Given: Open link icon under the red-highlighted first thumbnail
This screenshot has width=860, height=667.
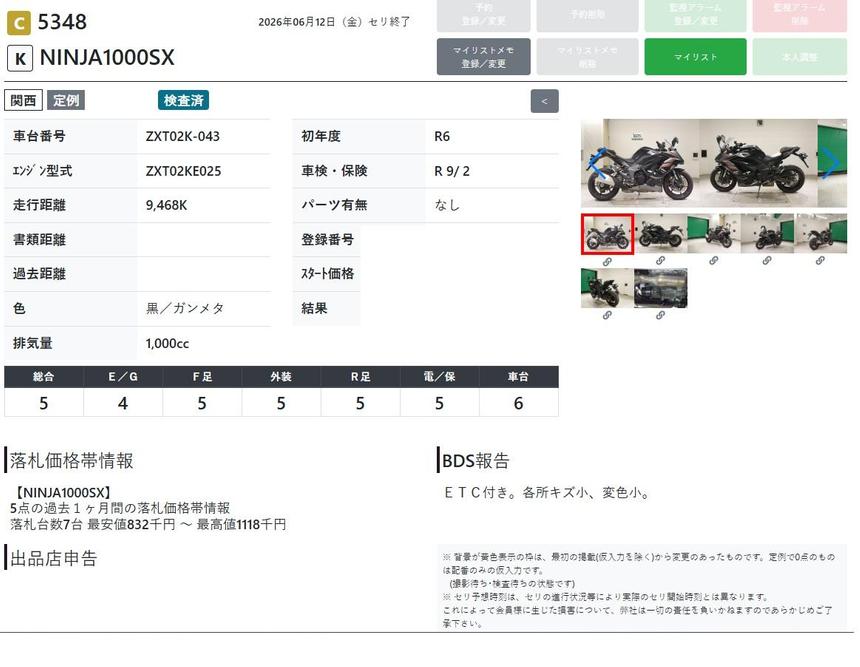Looking at the screenshot, I should (x=607, y=262).
